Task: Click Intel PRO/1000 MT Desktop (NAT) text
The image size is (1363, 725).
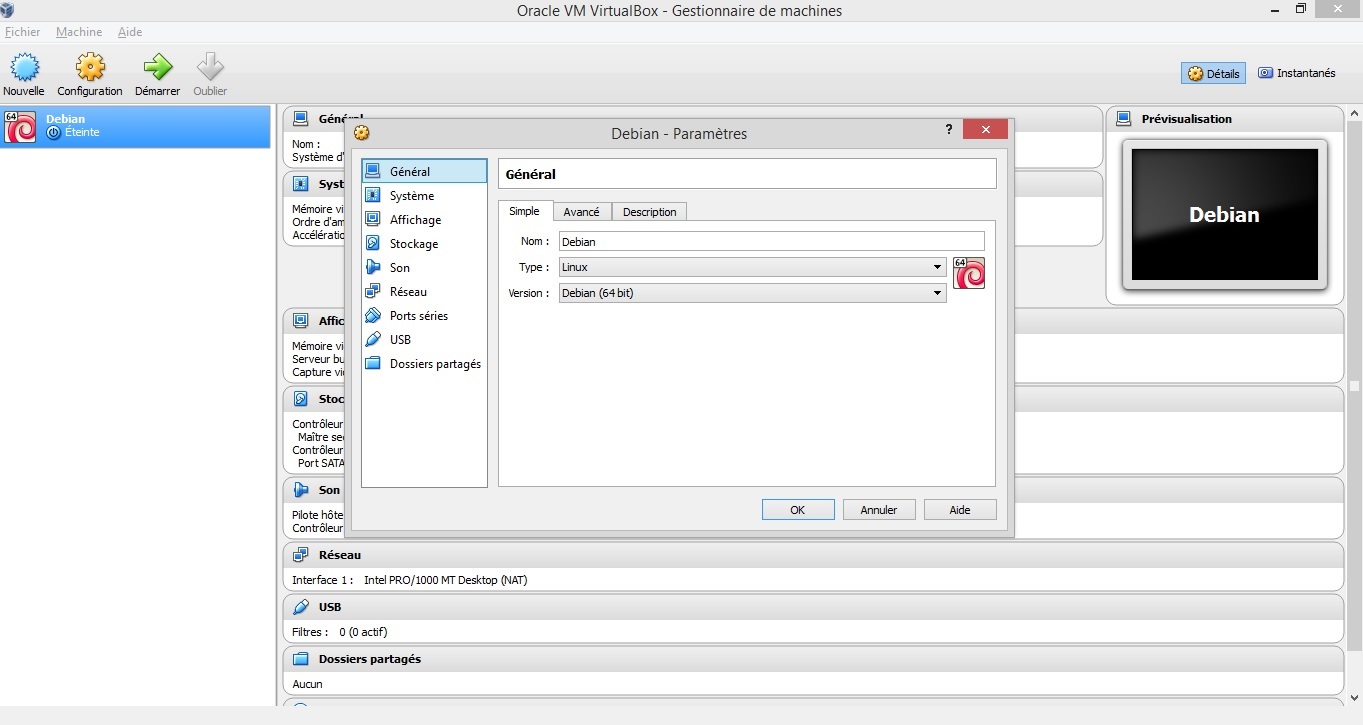Action: [x=445, y=580]
